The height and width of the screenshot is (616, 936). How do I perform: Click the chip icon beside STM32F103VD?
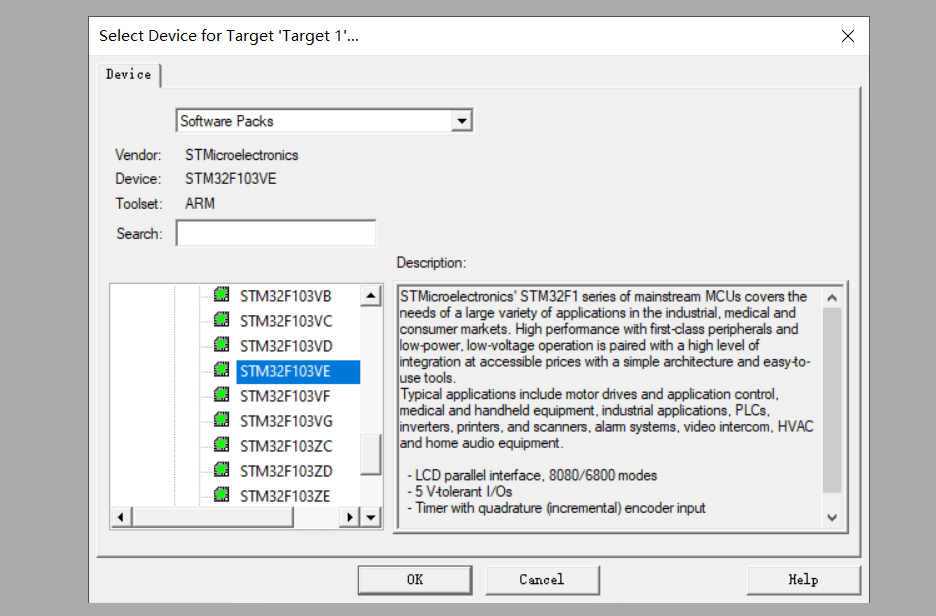click(221, 345)
